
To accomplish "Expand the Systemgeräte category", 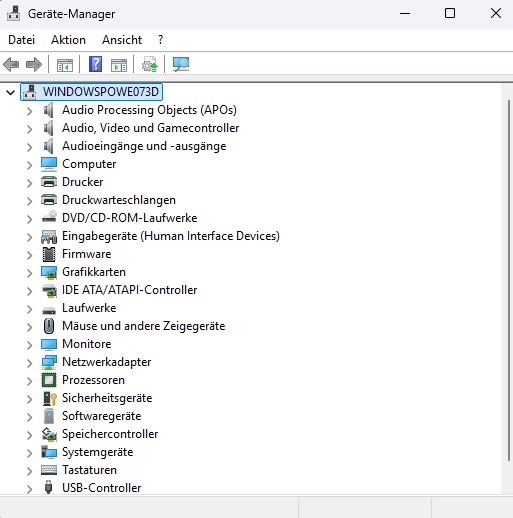I will 29,453.
